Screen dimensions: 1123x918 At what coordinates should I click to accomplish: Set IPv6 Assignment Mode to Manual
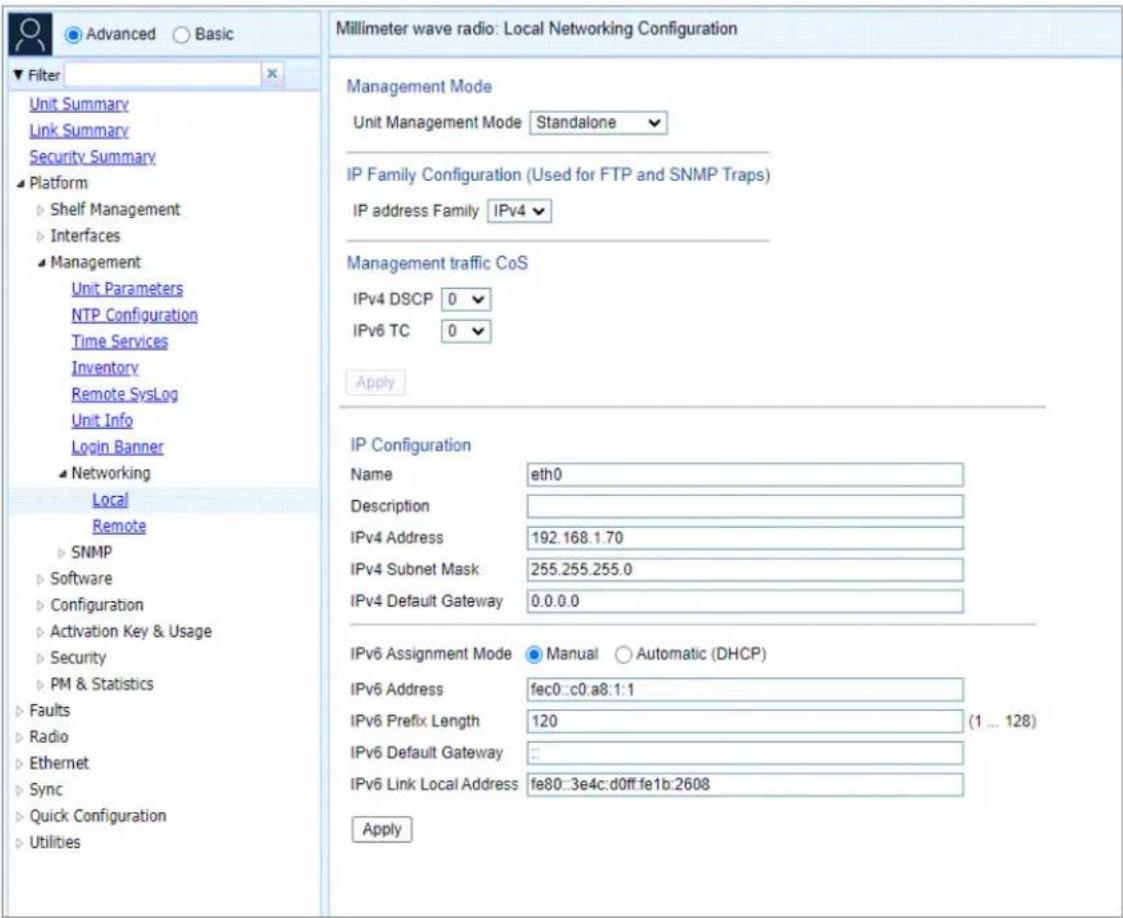point(534,654)
